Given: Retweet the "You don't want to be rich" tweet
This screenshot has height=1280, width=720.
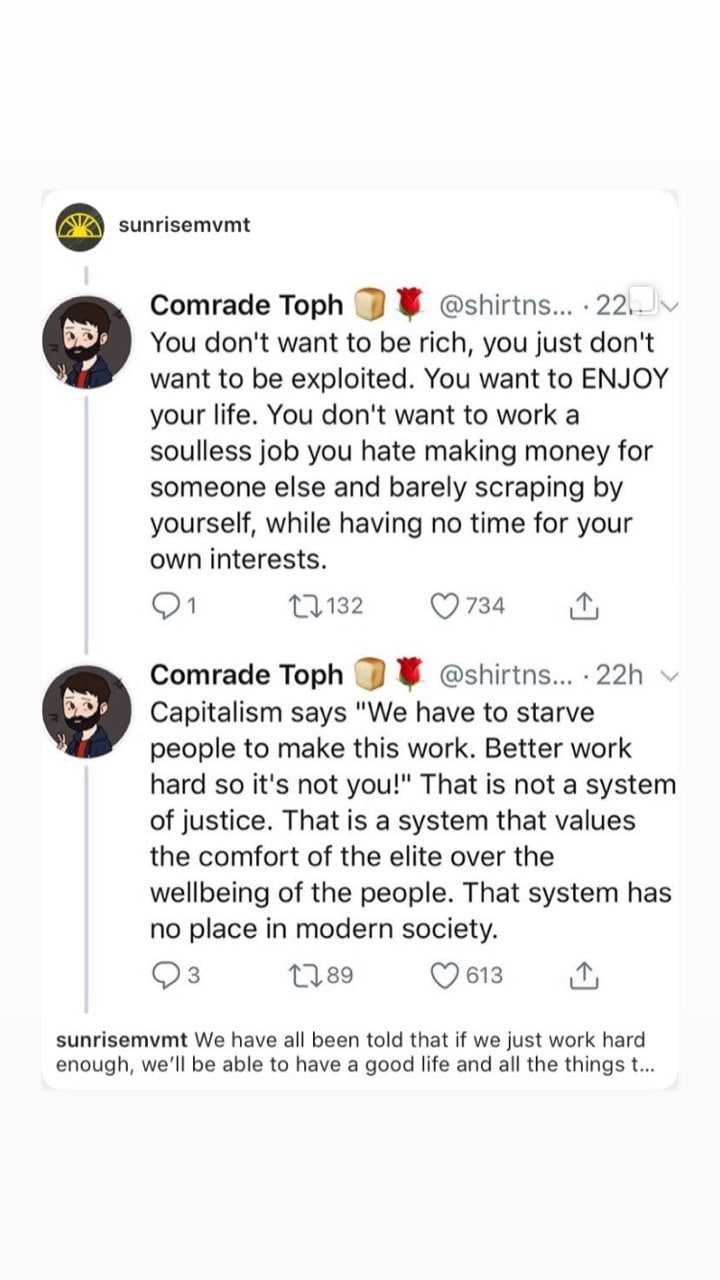Looking at the screenshot, I should coord(300,605).
